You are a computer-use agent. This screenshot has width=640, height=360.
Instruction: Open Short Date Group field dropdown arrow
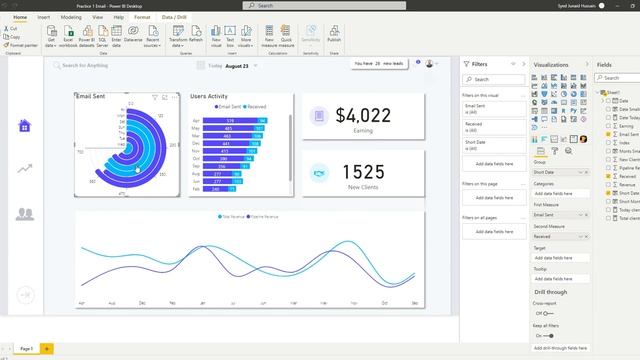[580, 172]
